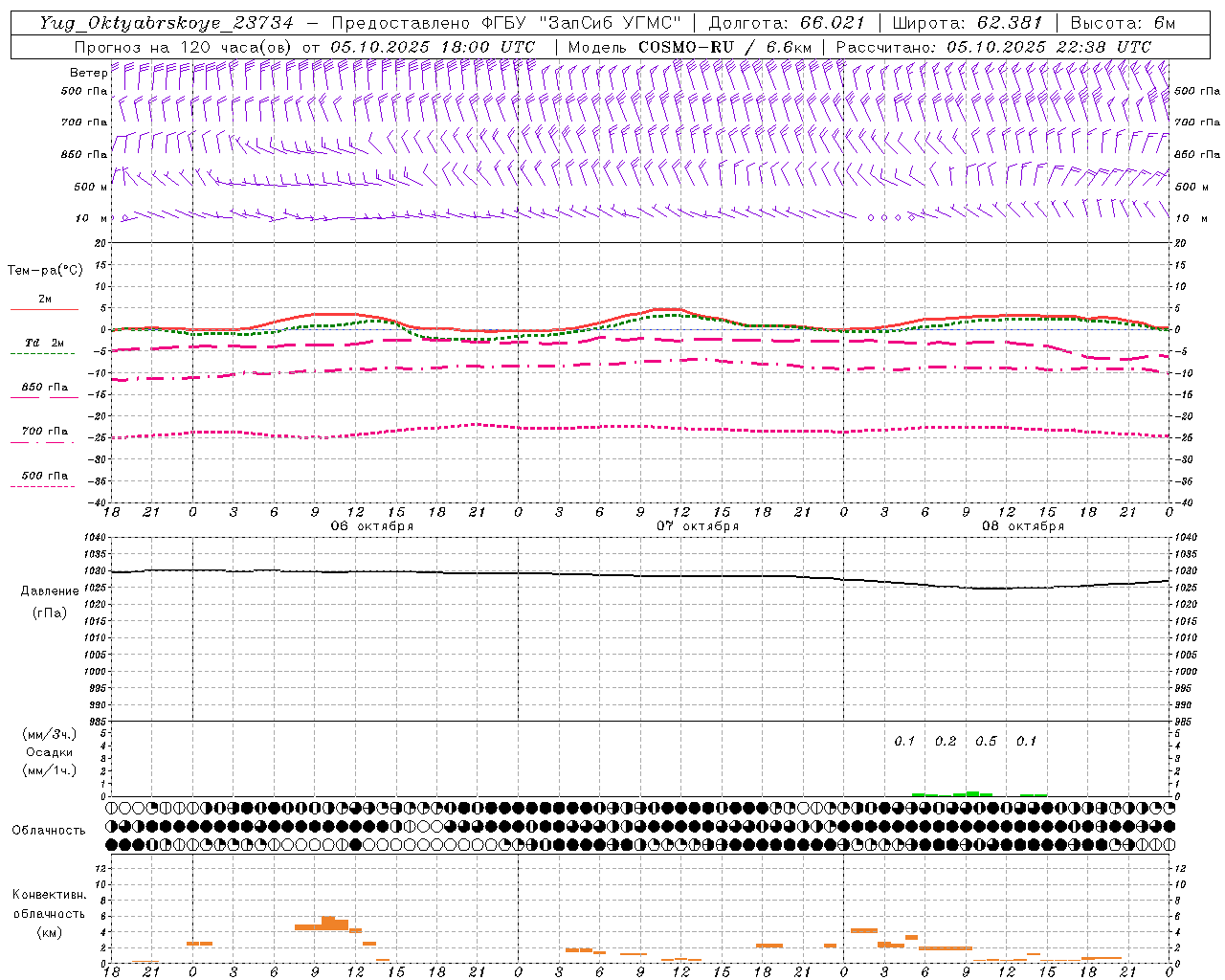Click the 07 октября date label
Image resolution: width=1225 pixels, height=980 pixels.
tap(698, 526)
